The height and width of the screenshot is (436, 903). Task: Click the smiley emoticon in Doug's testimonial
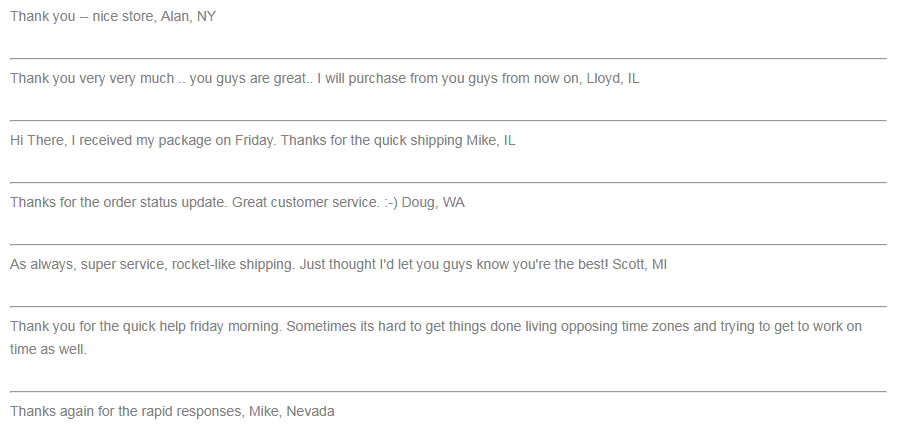(x=391, y=203)
